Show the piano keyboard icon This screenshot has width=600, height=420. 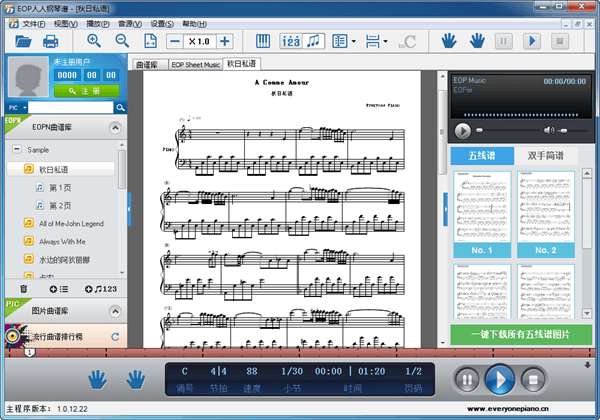pos(263,41)
